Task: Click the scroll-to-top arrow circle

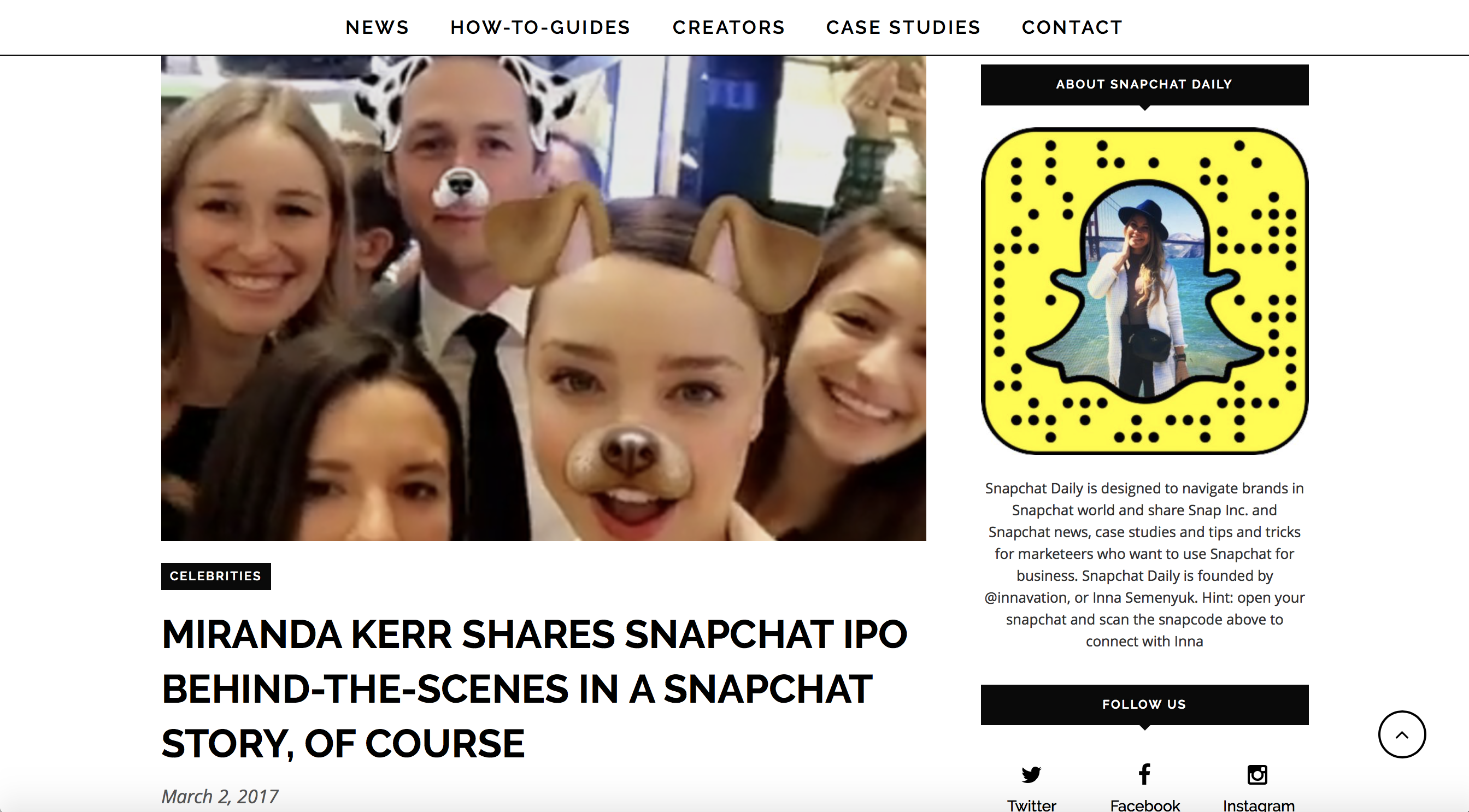Action: pos(1402,734)
